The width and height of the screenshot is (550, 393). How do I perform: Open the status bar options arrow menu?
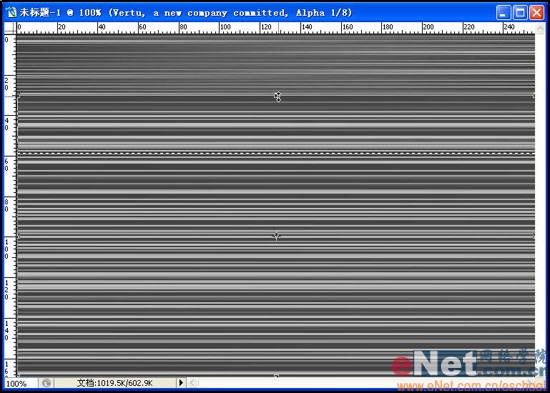(181, 382)
